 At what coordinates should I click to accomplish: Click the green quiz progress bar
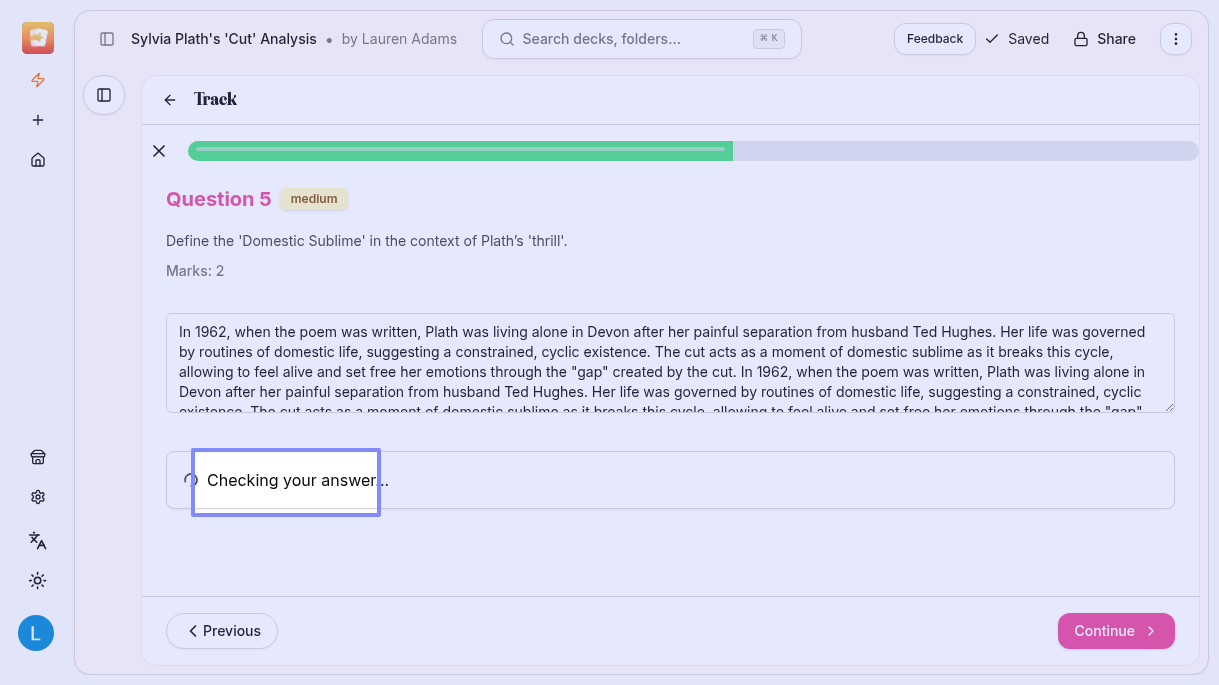click(x=460, y=151)
